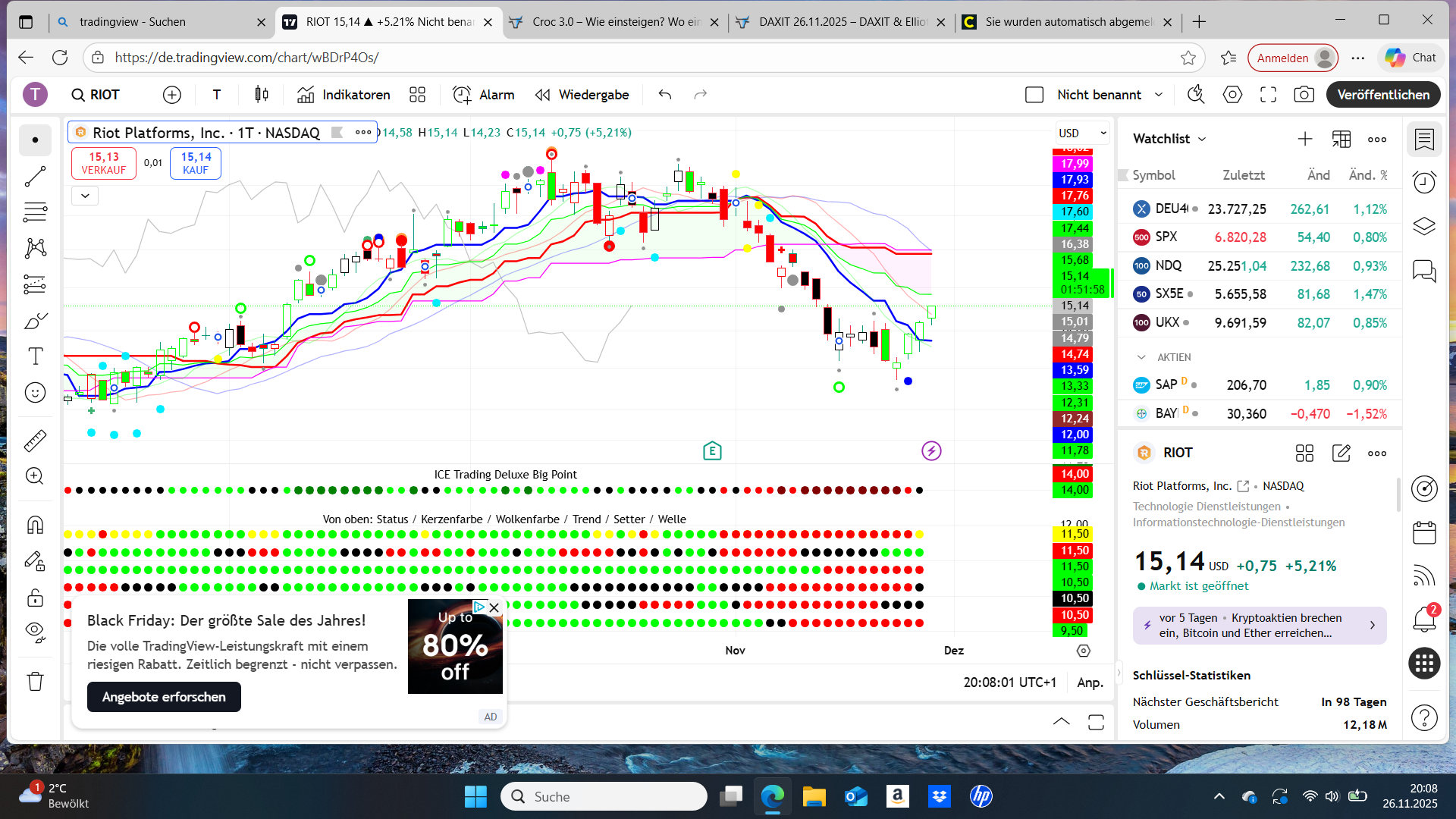Select the trend line drawing tool
The width and height of the screenshot is (1456, 819).
click(35, 177)
